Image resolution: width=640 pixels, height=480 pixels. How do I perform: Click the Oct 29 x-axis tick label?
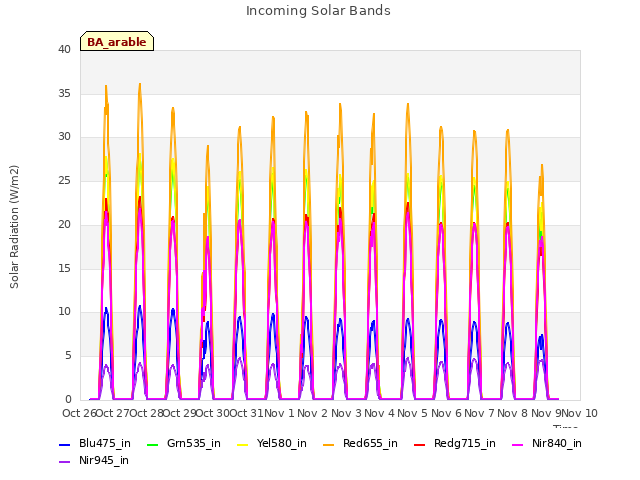(179, 413)
